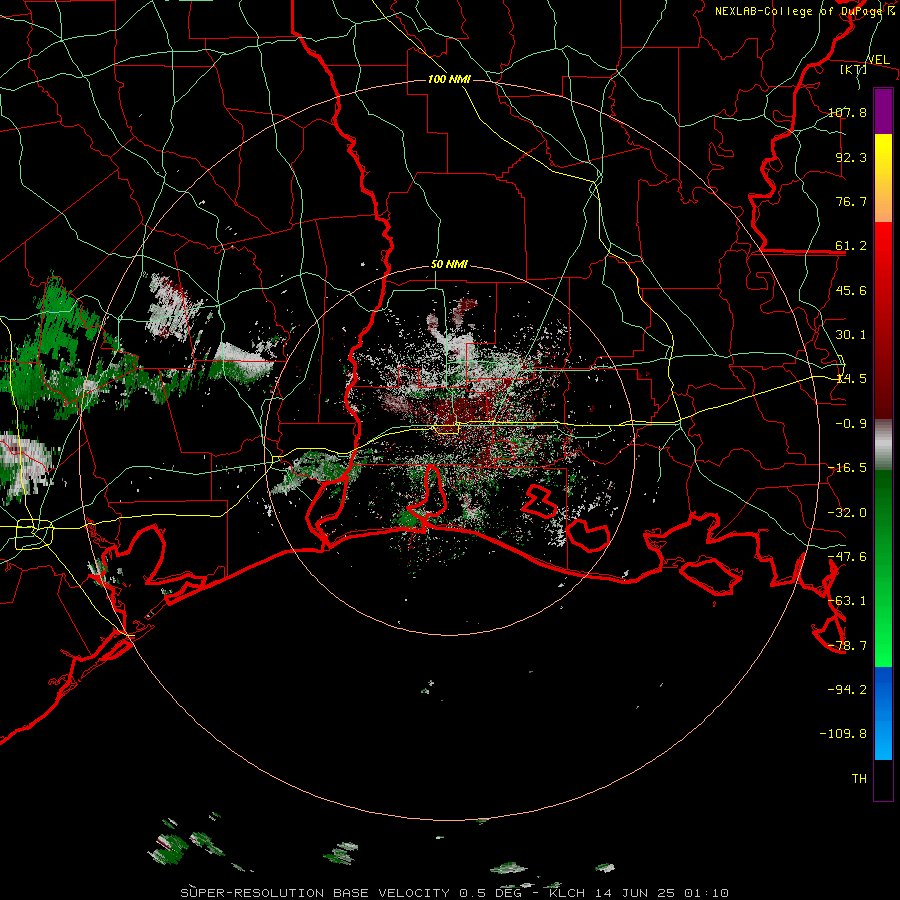Click the gray segment of the color bar
This screenshot has width=900, height=900.
(x=883, y=445)
